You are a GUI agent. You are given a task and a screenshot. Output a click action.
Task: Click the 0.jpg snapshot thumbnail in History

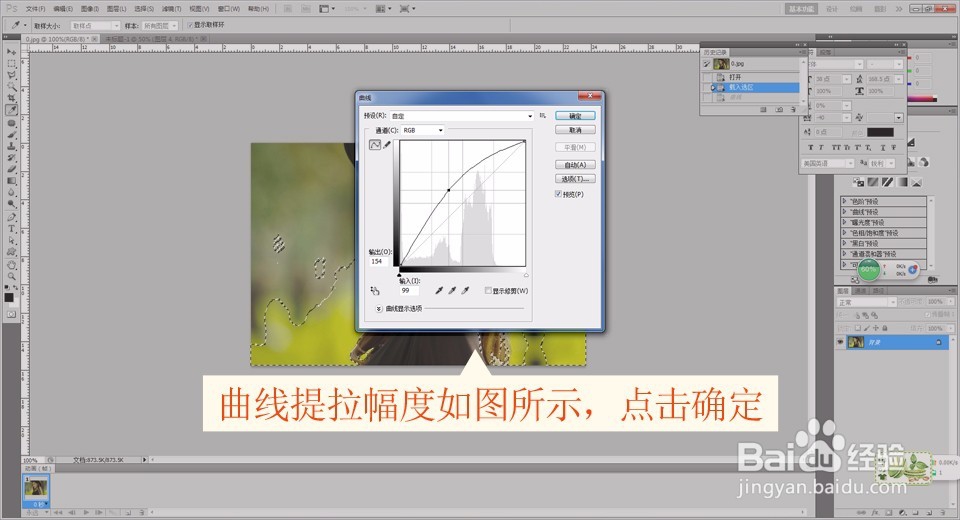[x=721, y=64]
